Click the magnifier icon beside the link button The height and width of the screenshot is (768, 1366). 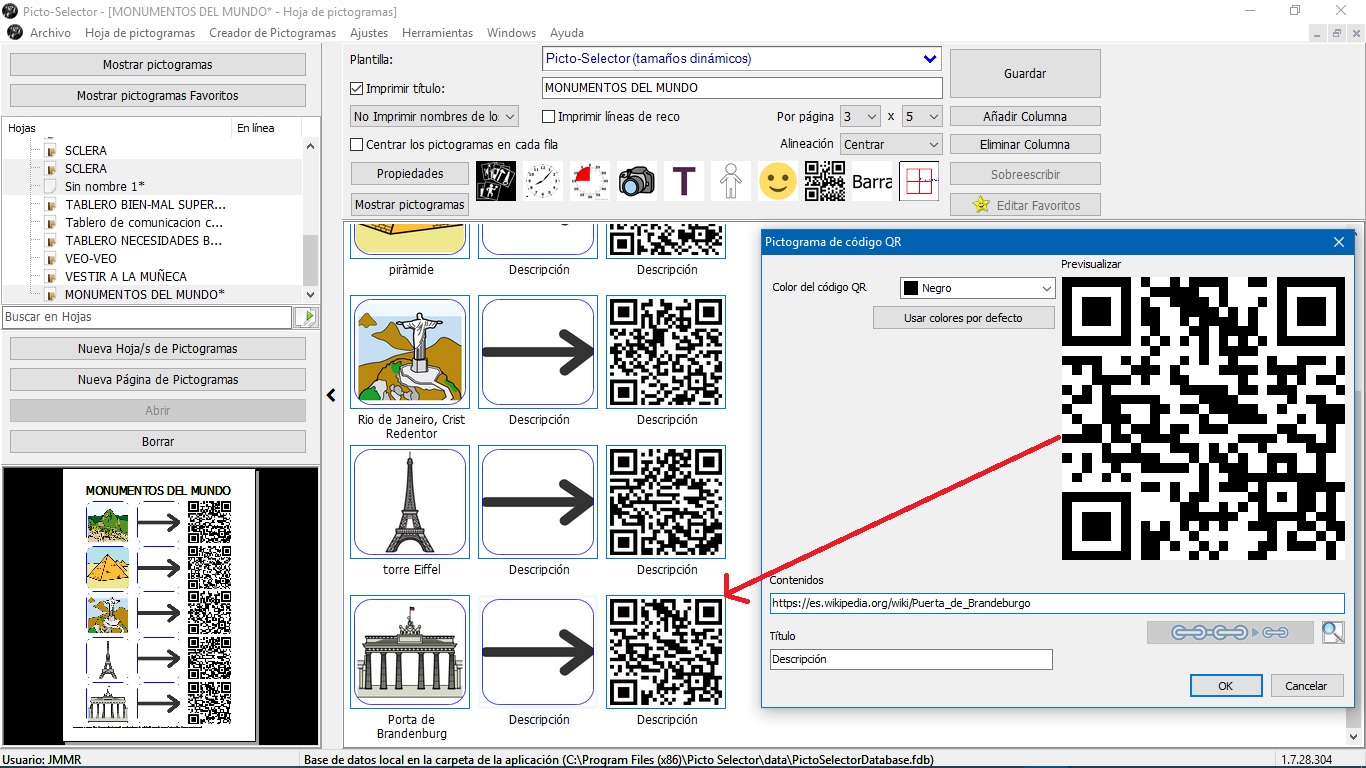[1333, 632]
